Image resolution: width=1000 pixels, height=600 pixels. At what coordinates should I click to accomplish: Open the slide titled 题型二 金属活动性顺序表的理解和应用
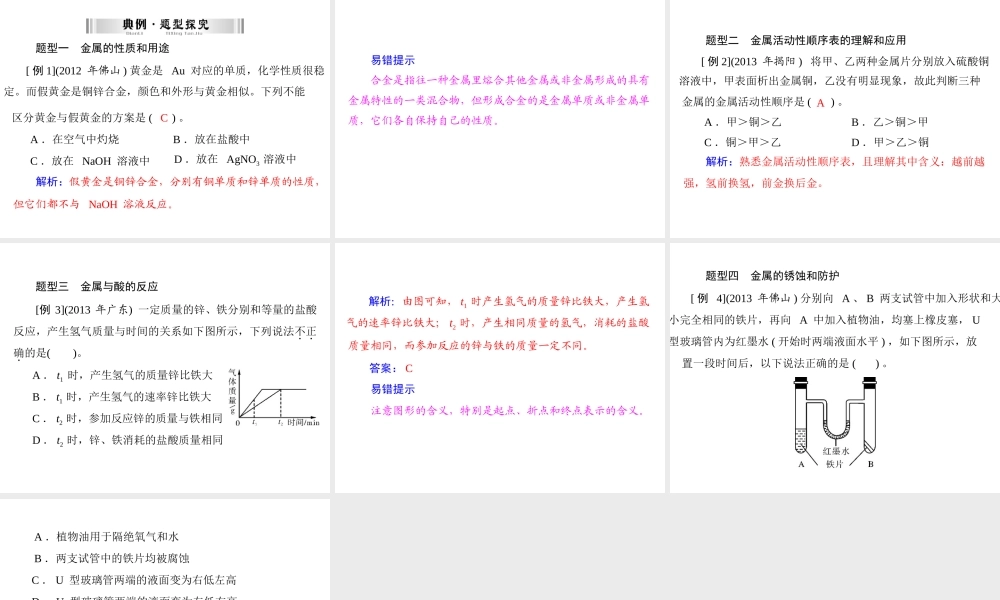point(835,119)
